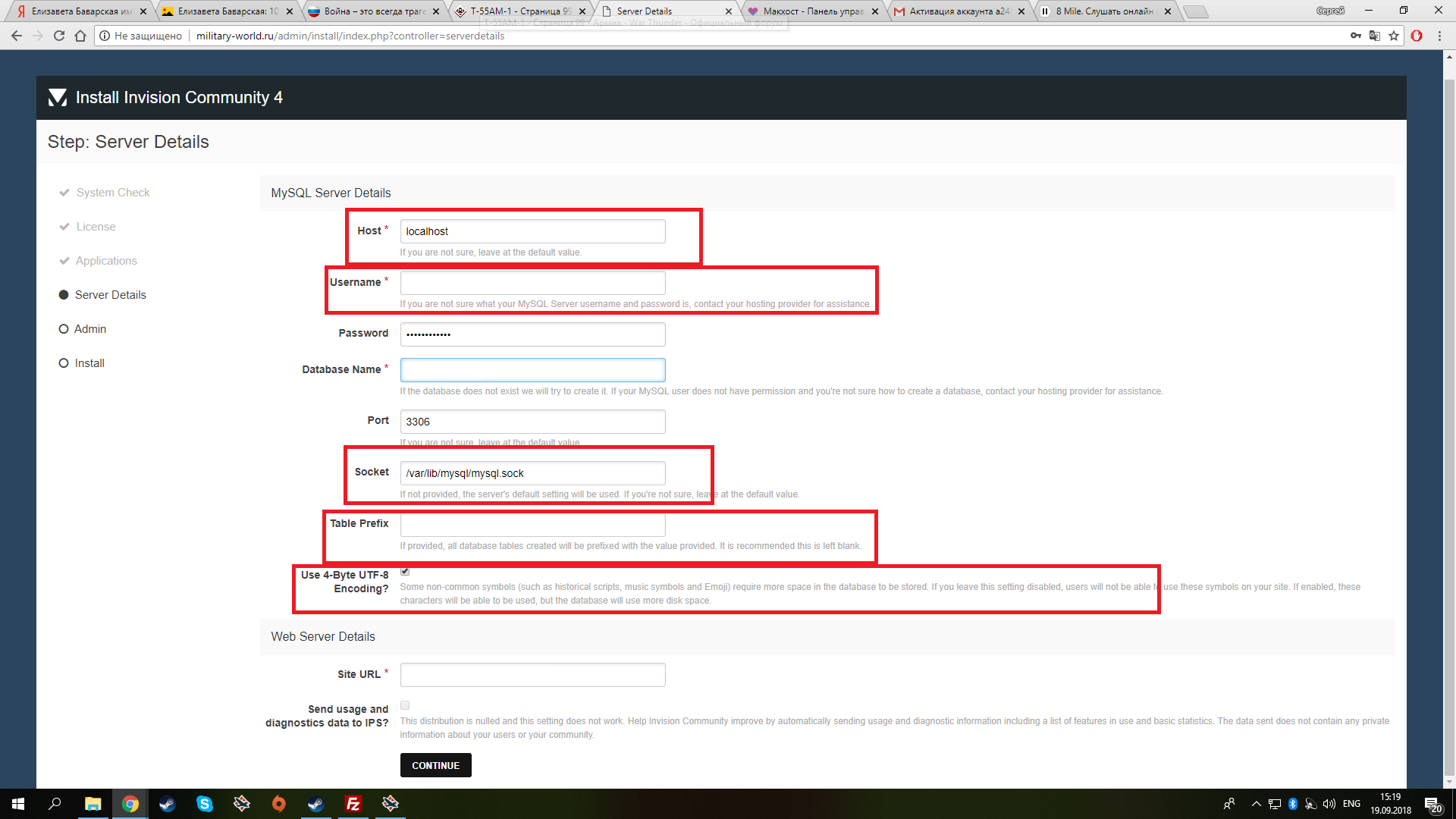This screenshot has height=819, width=1456.
Task: Expand the Server Details step indicator
Action: (111, 294)
